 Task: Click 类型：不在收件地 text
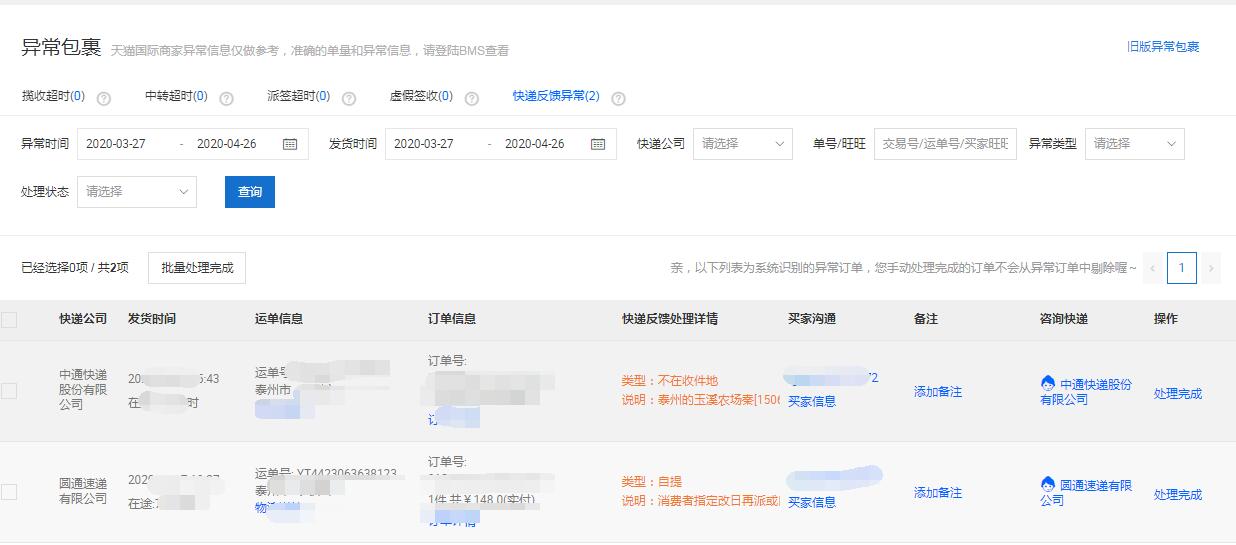670,381
